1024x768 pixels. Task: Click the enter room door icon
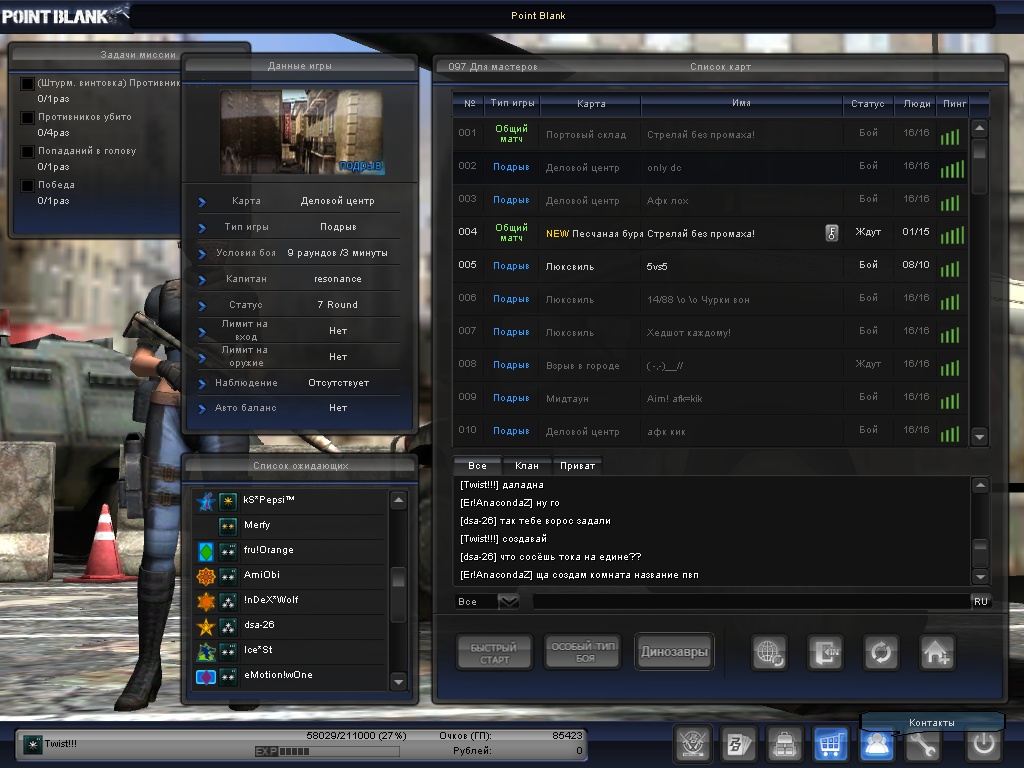pyautogui.click(x=827, y=653)
